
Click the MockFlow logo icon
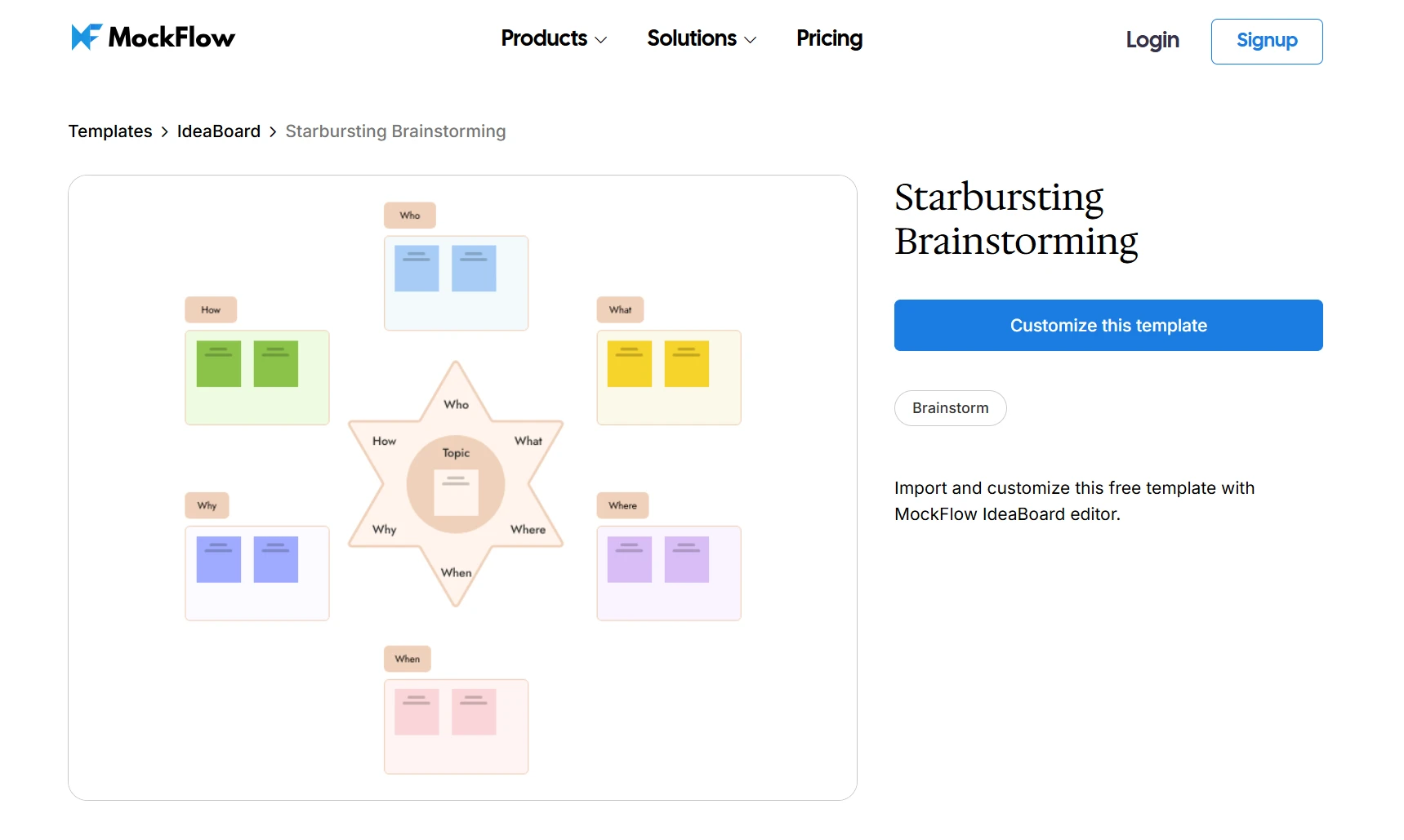click(84, 36)
